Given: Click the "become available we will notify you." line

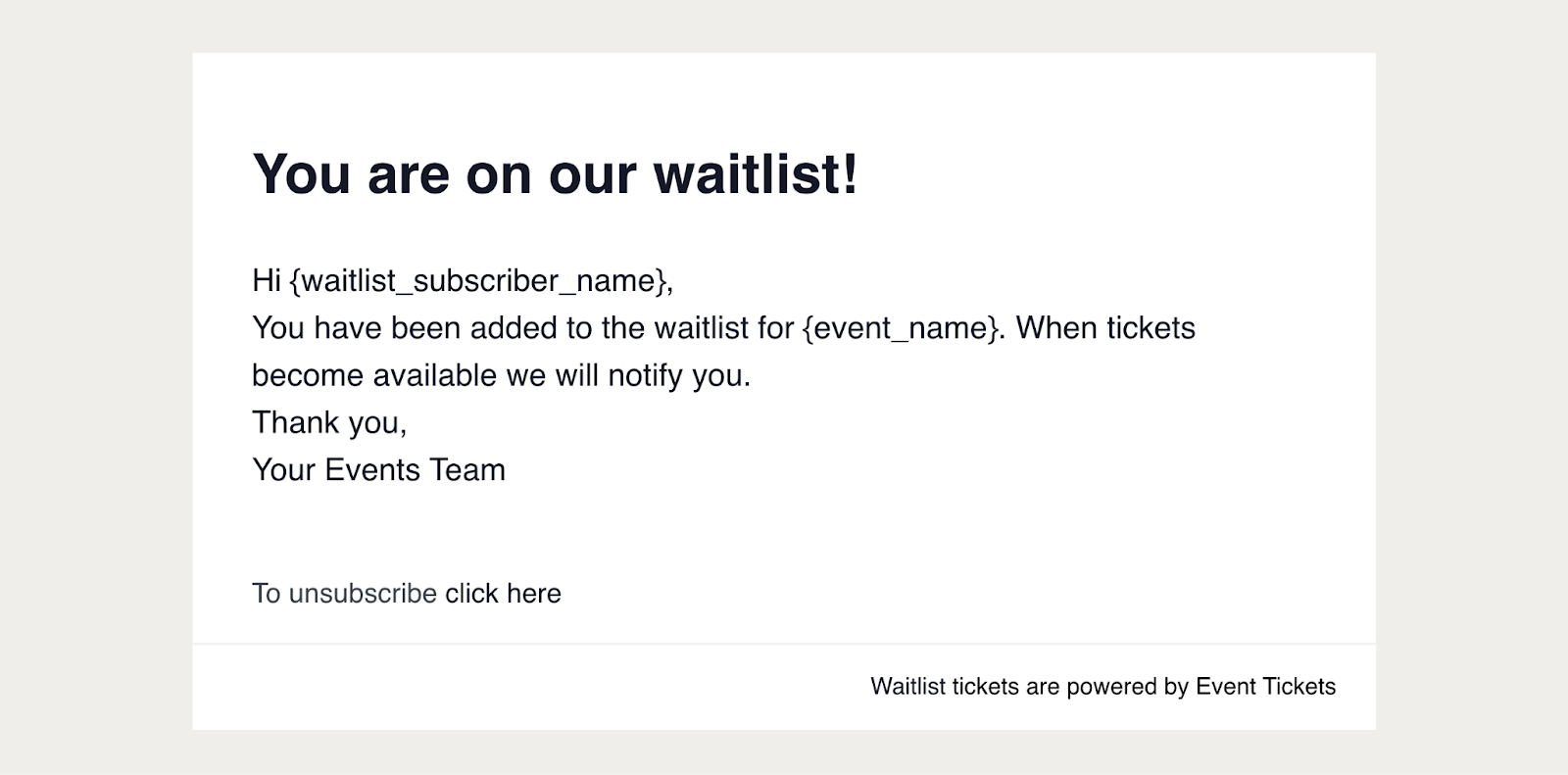Looking at the screenshot, I should pyautogui.click(x=501, y=375).
